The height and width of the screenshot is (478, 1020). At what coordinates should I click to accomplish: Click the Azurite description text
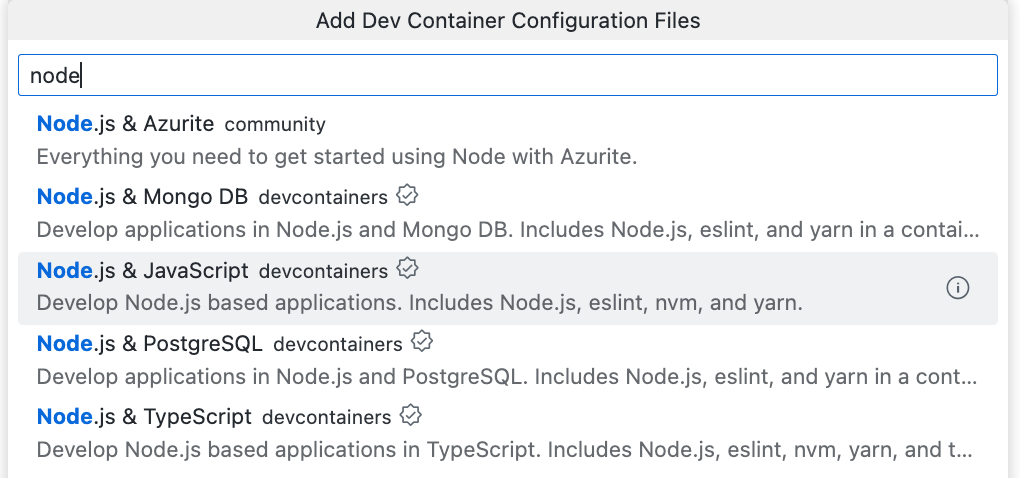pyautogui.click(x=336, y=157)
